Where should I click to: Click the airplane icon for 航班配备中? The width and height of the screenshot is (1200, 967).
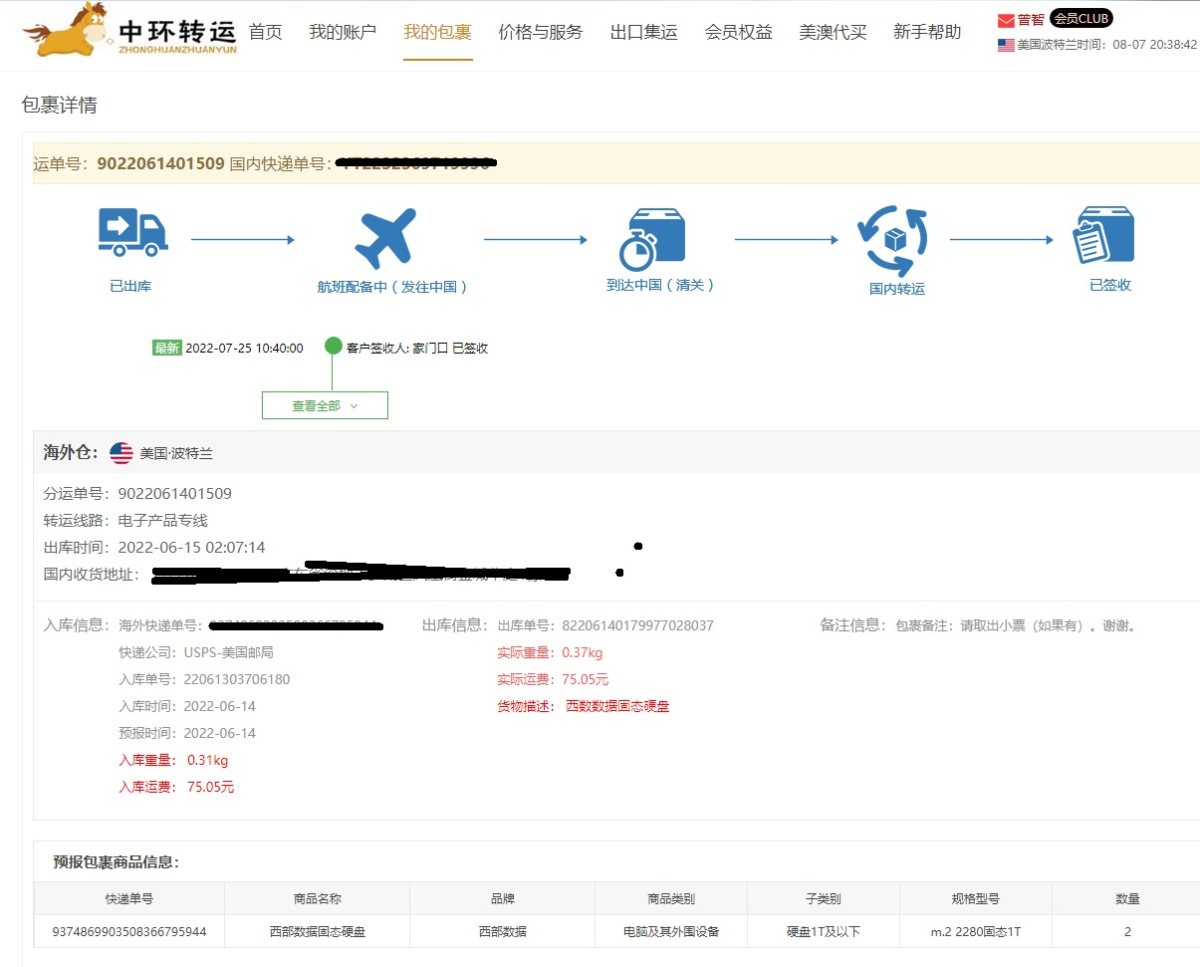tap(386, 238)
